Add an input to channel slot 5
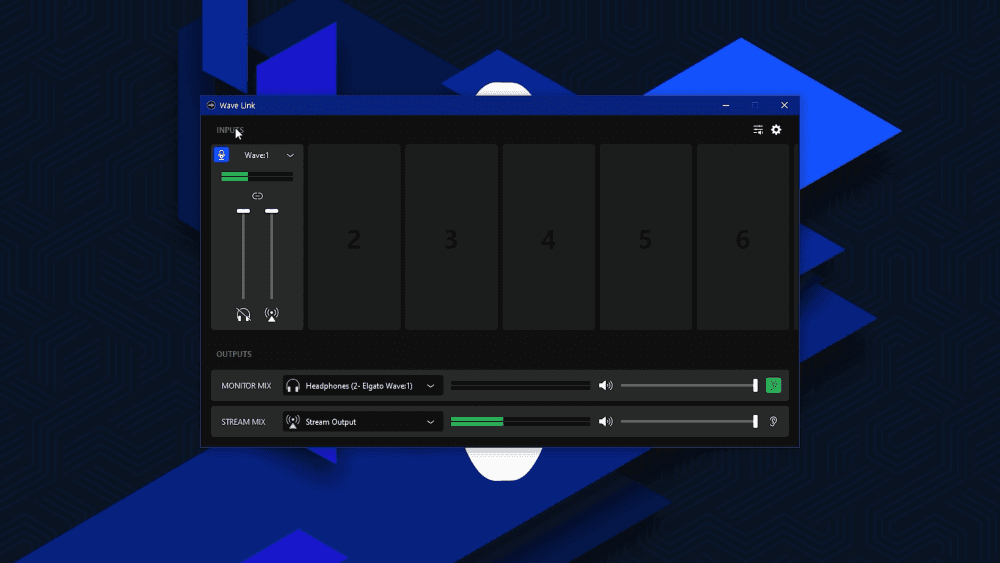The image size is (1000, 563). 645,237
